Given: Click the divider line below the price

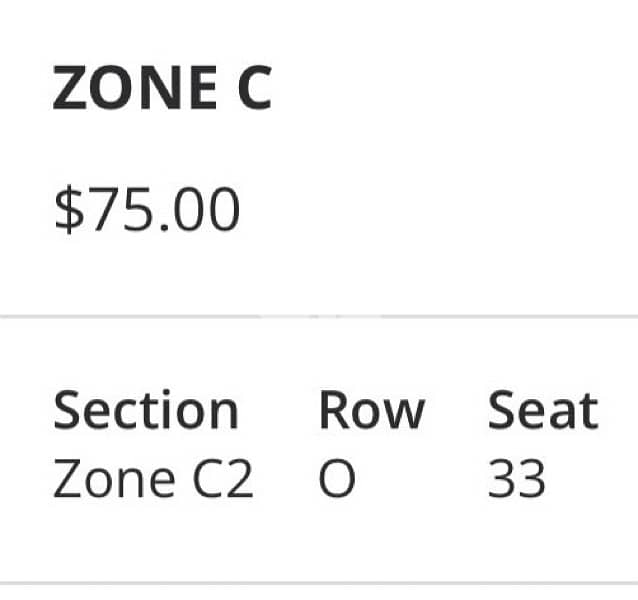Looking at the screenshot, I should (319, 316).
